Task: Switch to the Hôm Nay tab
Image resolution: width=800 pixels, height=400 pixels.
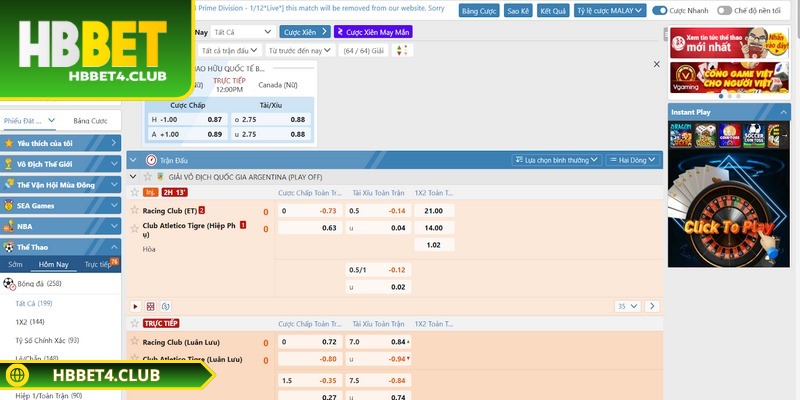Action: tap(54, 264)
